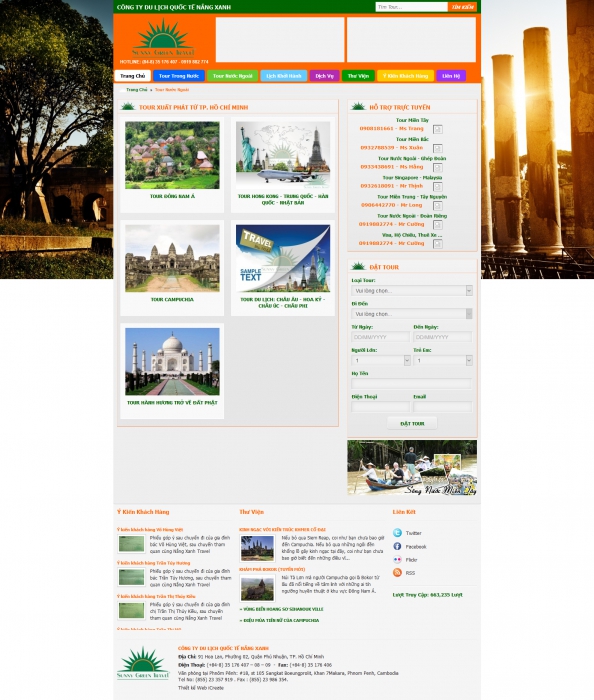Open chat icon beside Ms Xuân
The image size is (594, 700).
pos(438,148)
